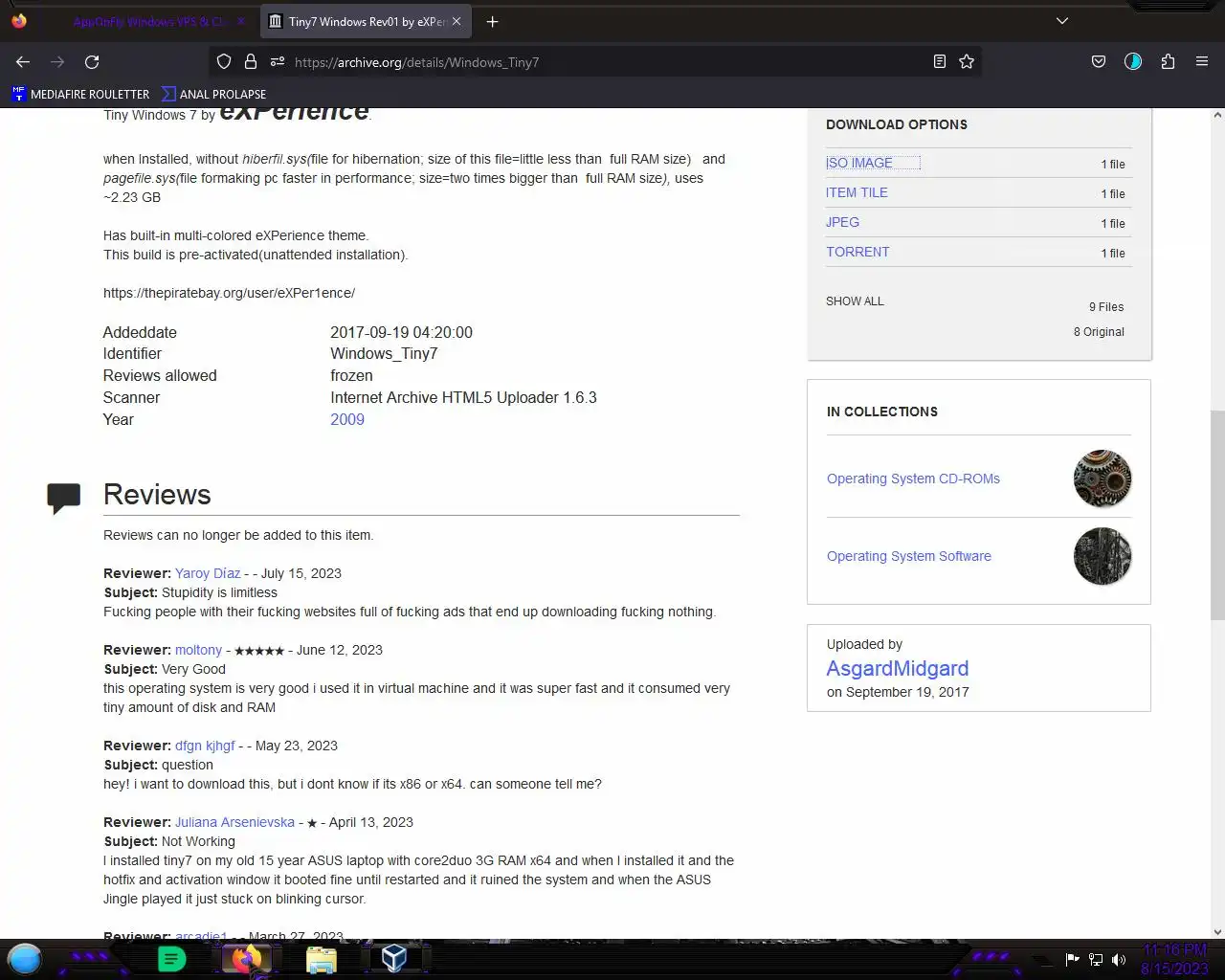
Task: Switch to AppOnFly Windows VPS tab
Action: point(150,21)
